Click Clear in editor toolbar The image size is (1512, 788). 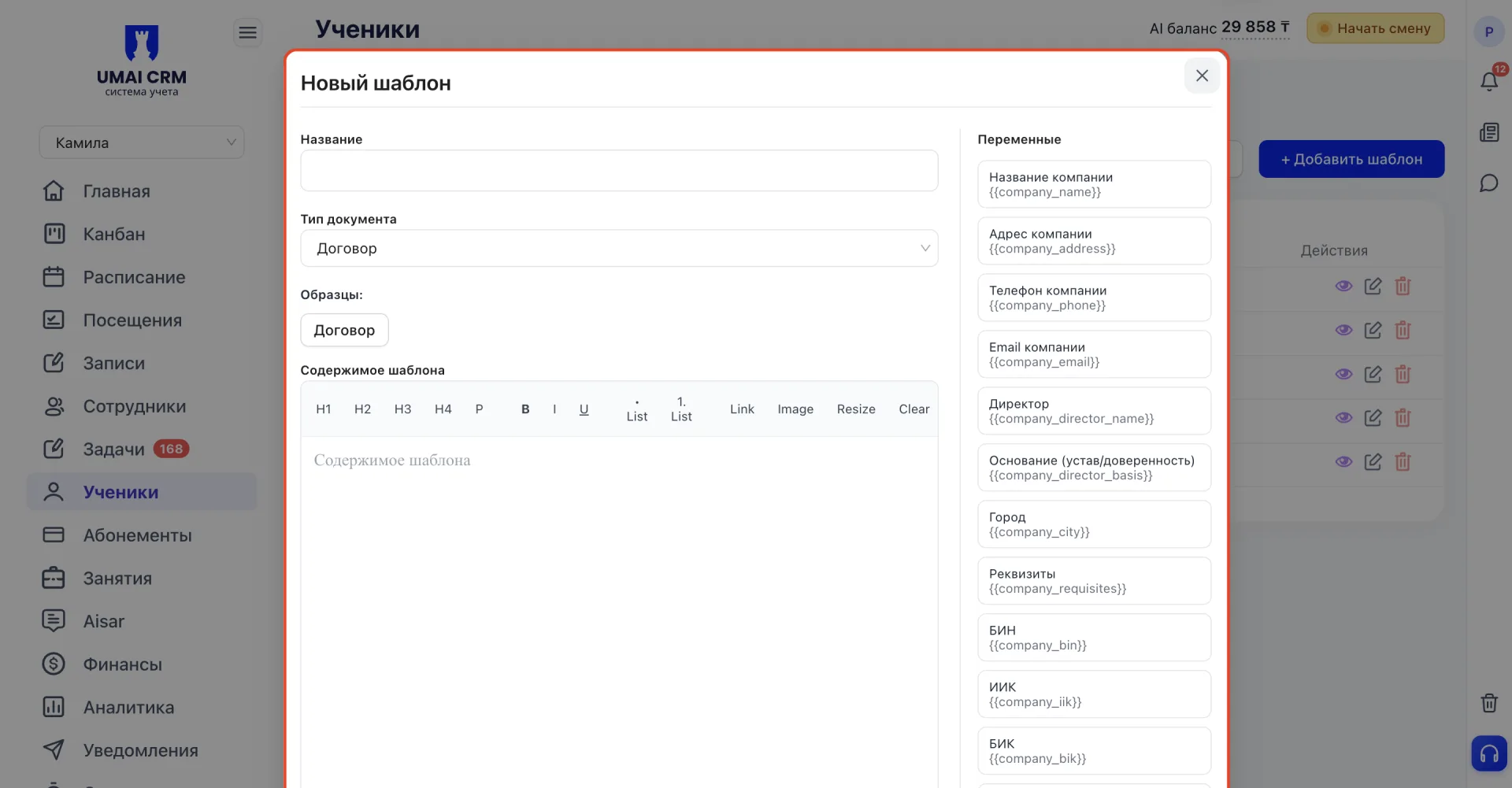click(914, 409)
